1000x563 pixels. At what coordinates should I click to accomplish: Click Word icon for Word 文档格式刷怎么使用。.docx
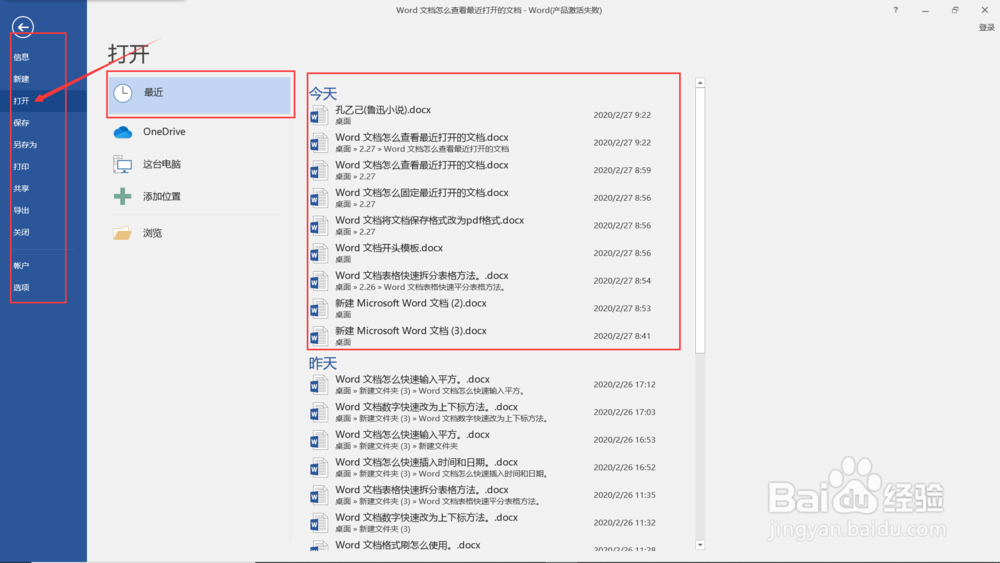(x=318, y=546)
